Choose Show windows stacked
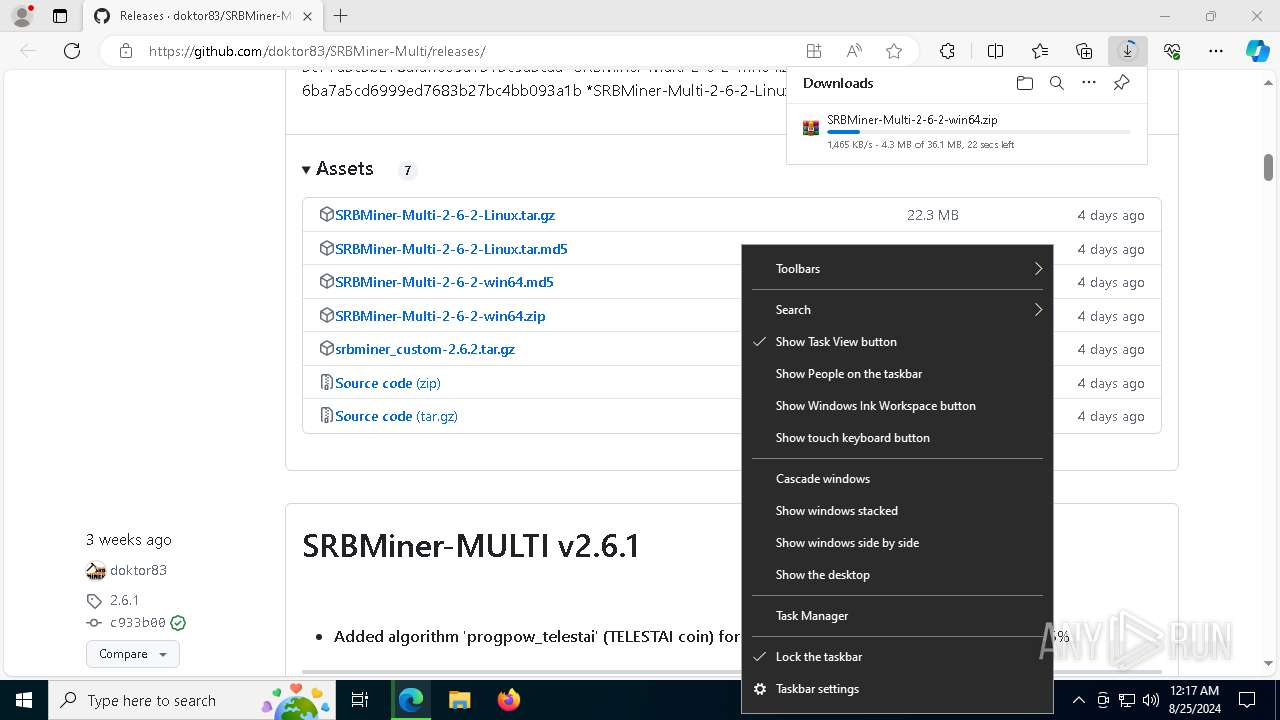Viewport: 1280px width, 720px height. [897, 511]
